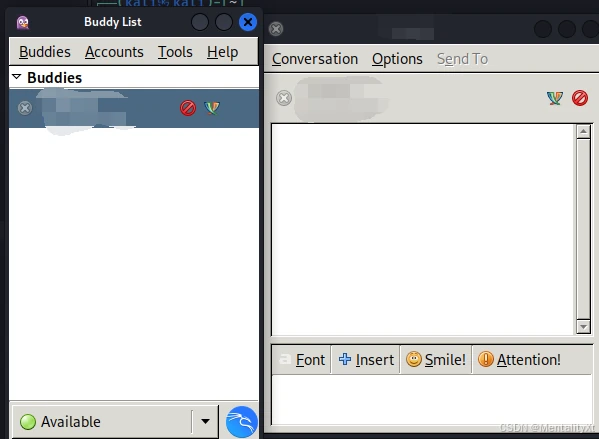Image resolution: width=599 pixels, height=439 pixels.
Task: Click the red blocked icon in conversation header
Action: pos(580,98)
